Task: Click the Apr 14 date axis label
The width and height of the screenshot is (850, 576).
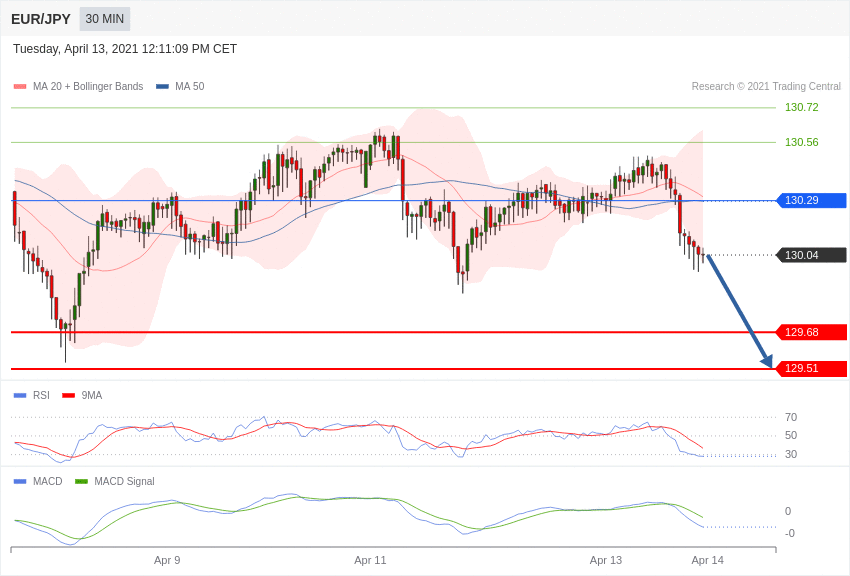Action: [x=707, y=560]
